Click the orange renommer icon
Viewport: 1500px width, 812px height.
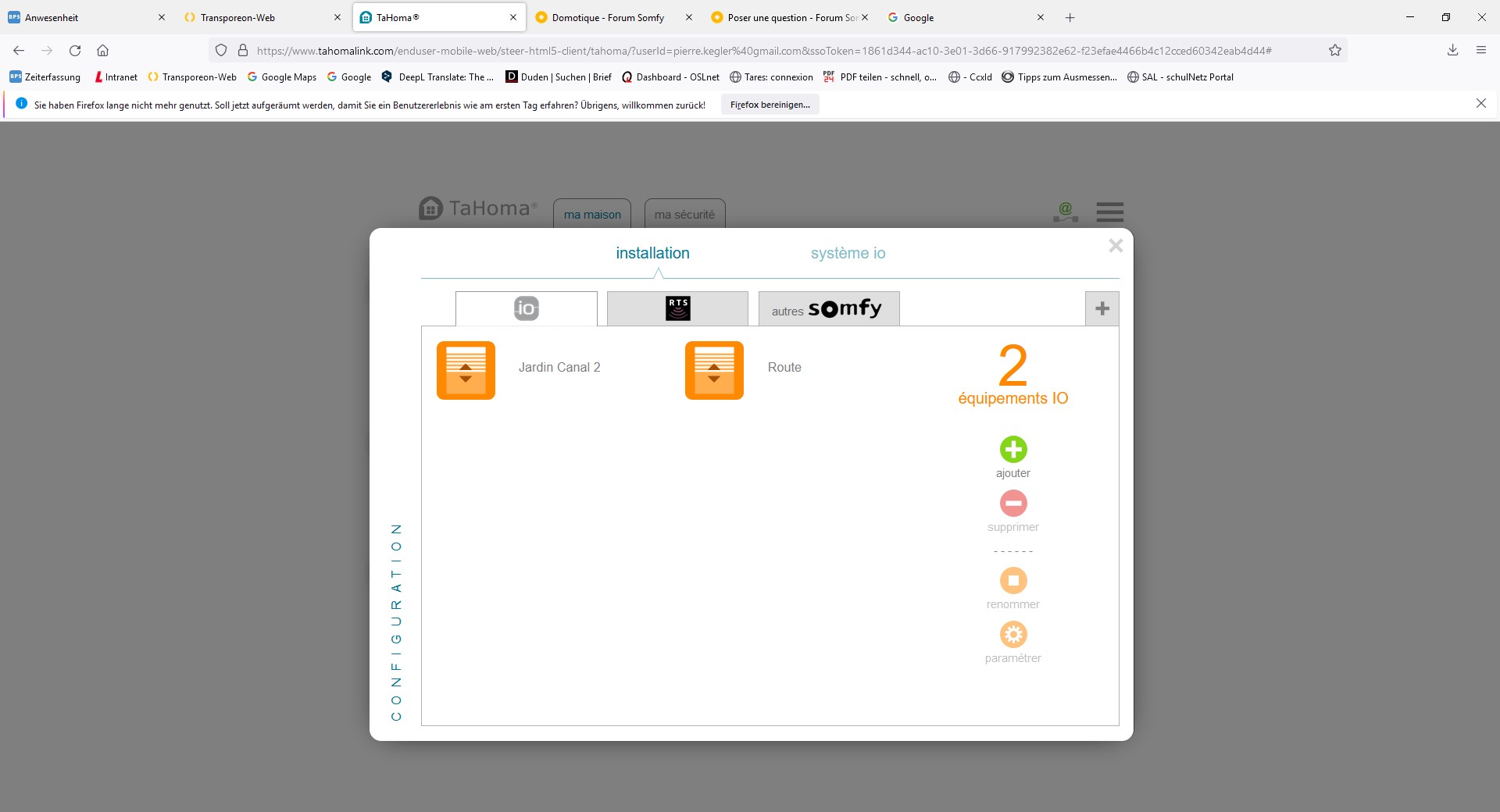coord(1013,580)
